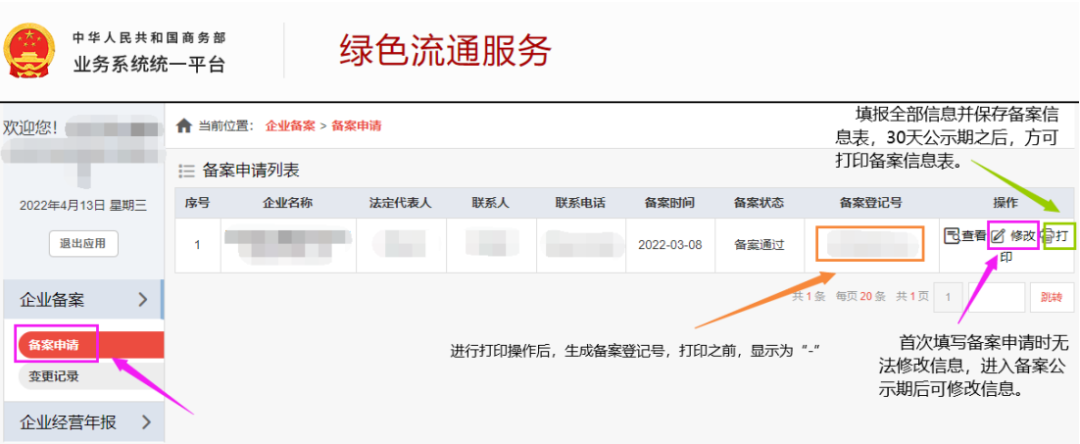Image resolution: width=1080 pixels, height=444 pixels.
Task: Click the list icon beside 备案申请列表
Action: point(186,171)
